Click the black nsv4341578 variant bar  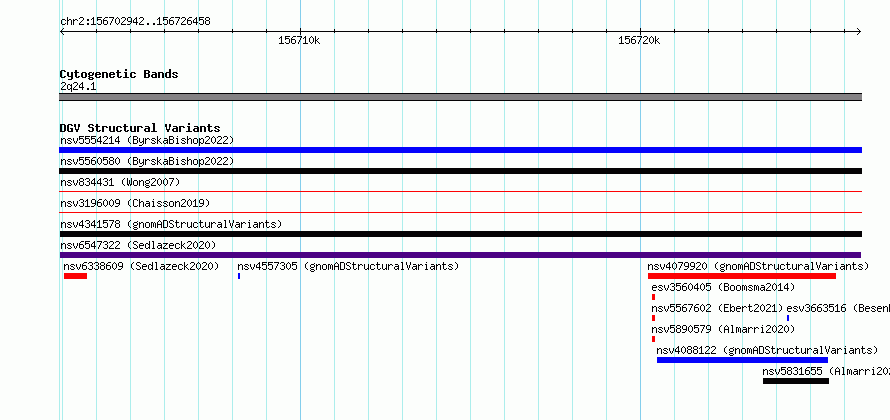click(460, 234)
